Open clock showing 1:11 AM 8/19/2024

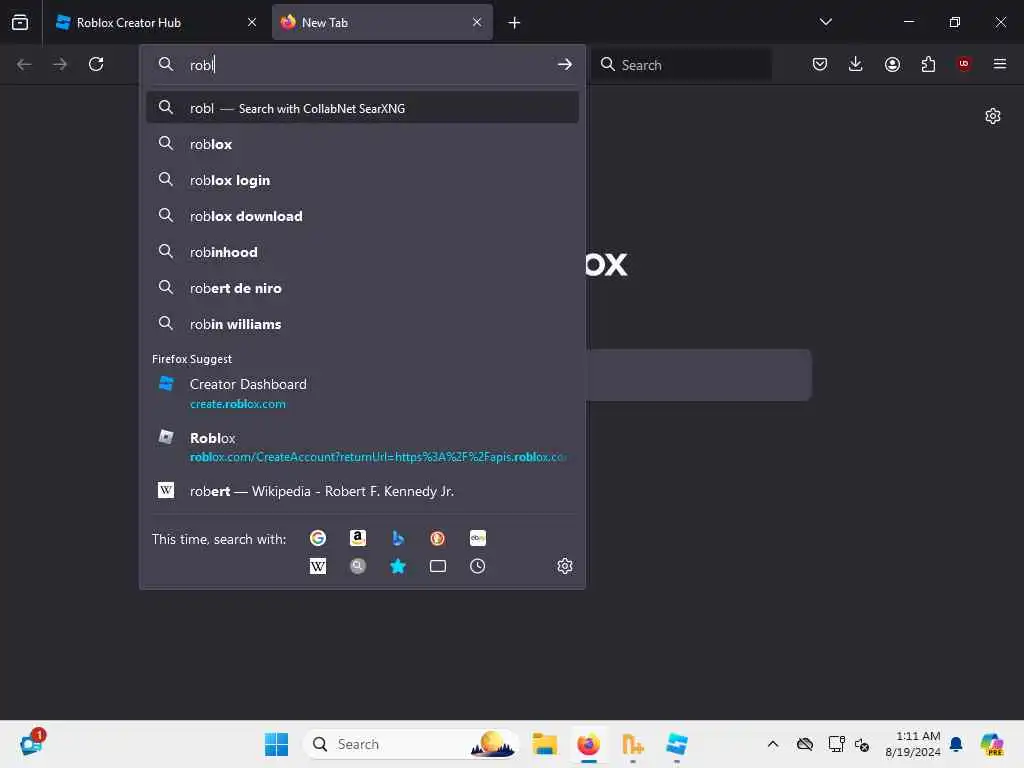point(912,744)
